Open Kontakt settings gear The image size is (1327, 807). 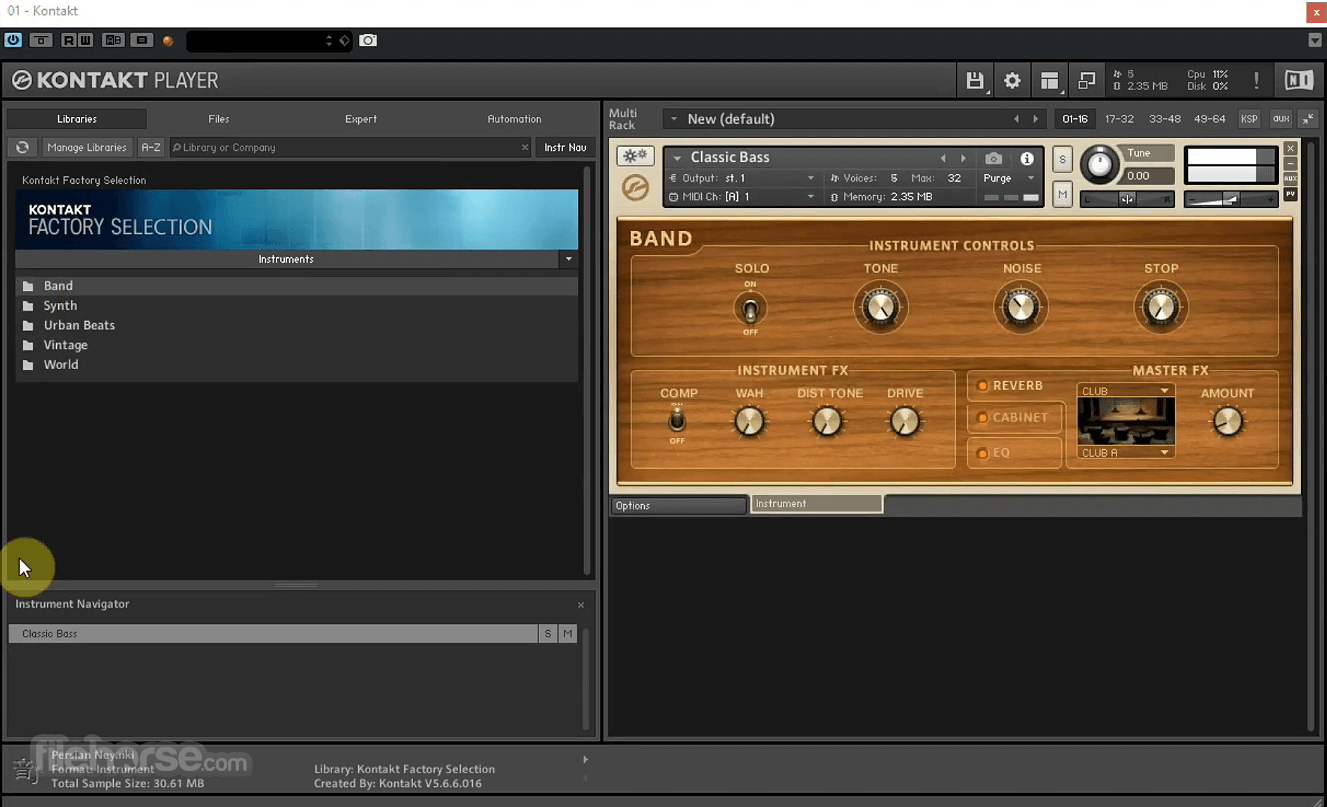pos(1012,81)
